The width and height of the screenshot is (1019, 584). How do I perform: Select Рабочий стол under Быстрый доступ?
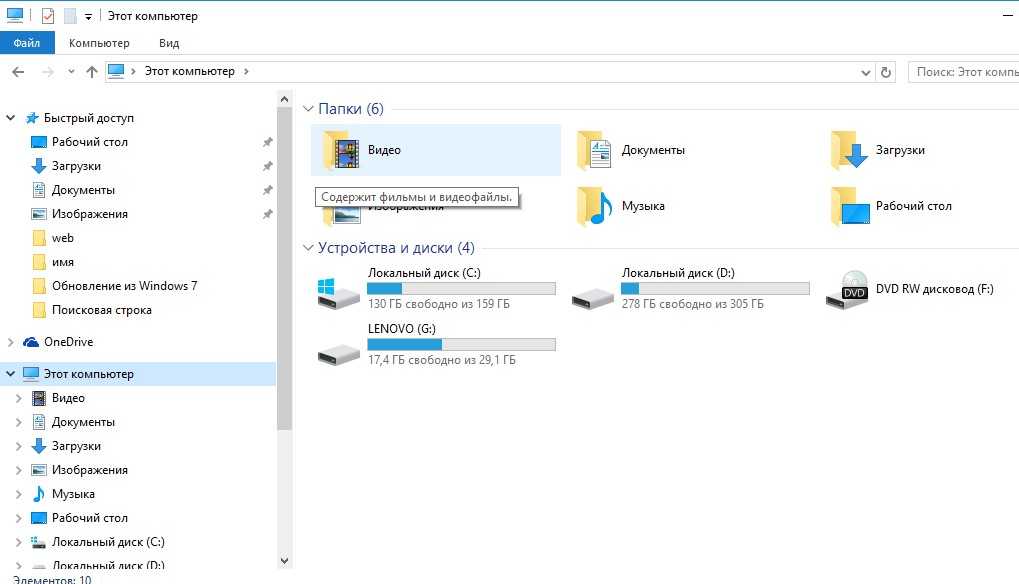coord(89,142)
